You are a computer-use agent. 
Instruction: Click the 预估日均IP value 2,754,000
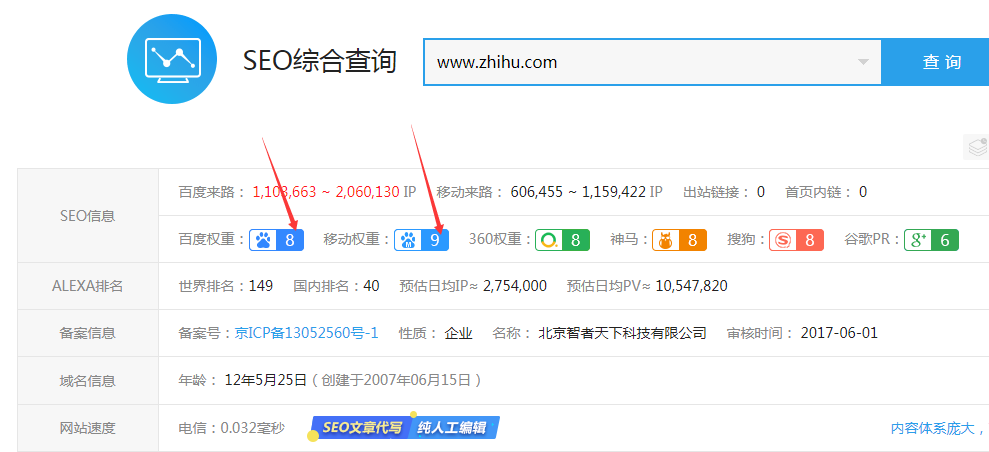click(x=515, y=286)
